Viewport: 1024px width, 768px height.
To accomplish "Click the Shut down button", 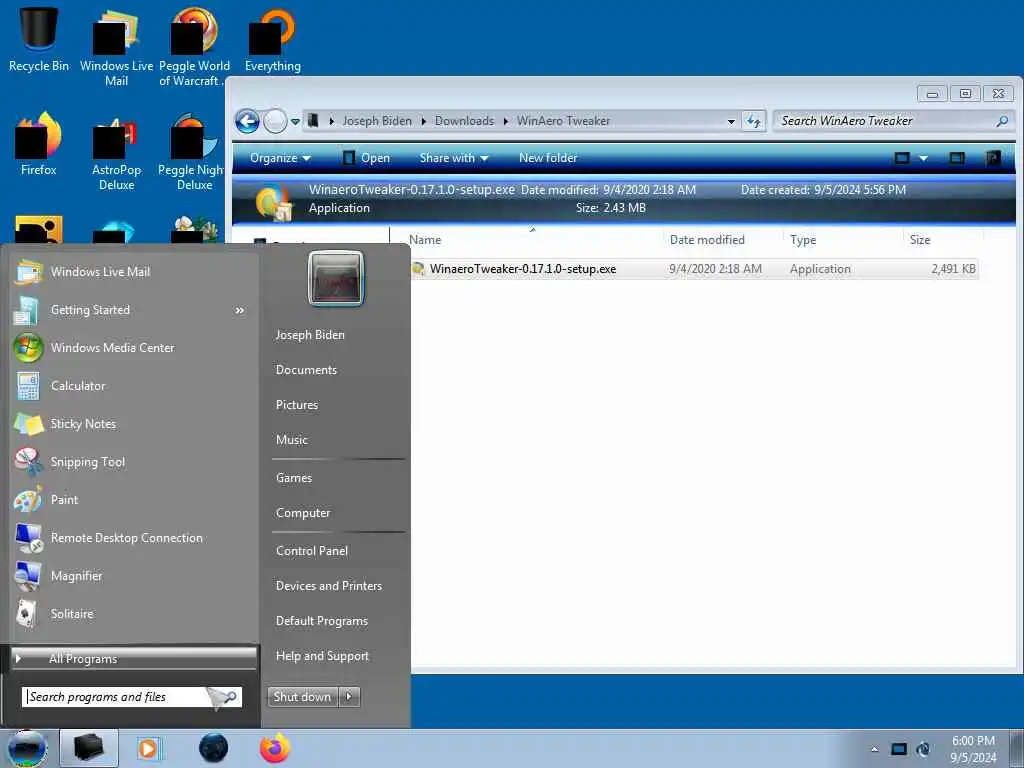I will click(x=302, y=697).
